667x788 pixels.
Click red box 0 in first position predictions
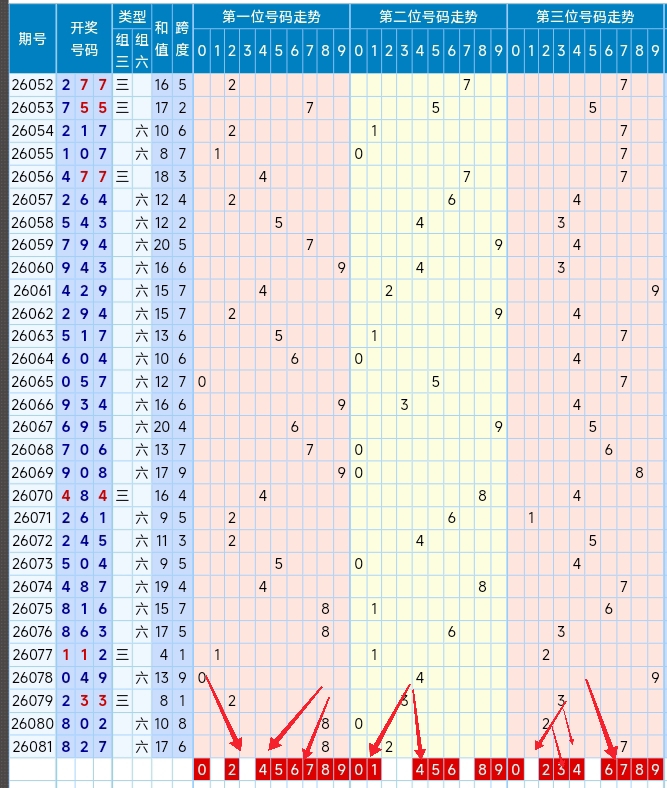tap(201, 769)
